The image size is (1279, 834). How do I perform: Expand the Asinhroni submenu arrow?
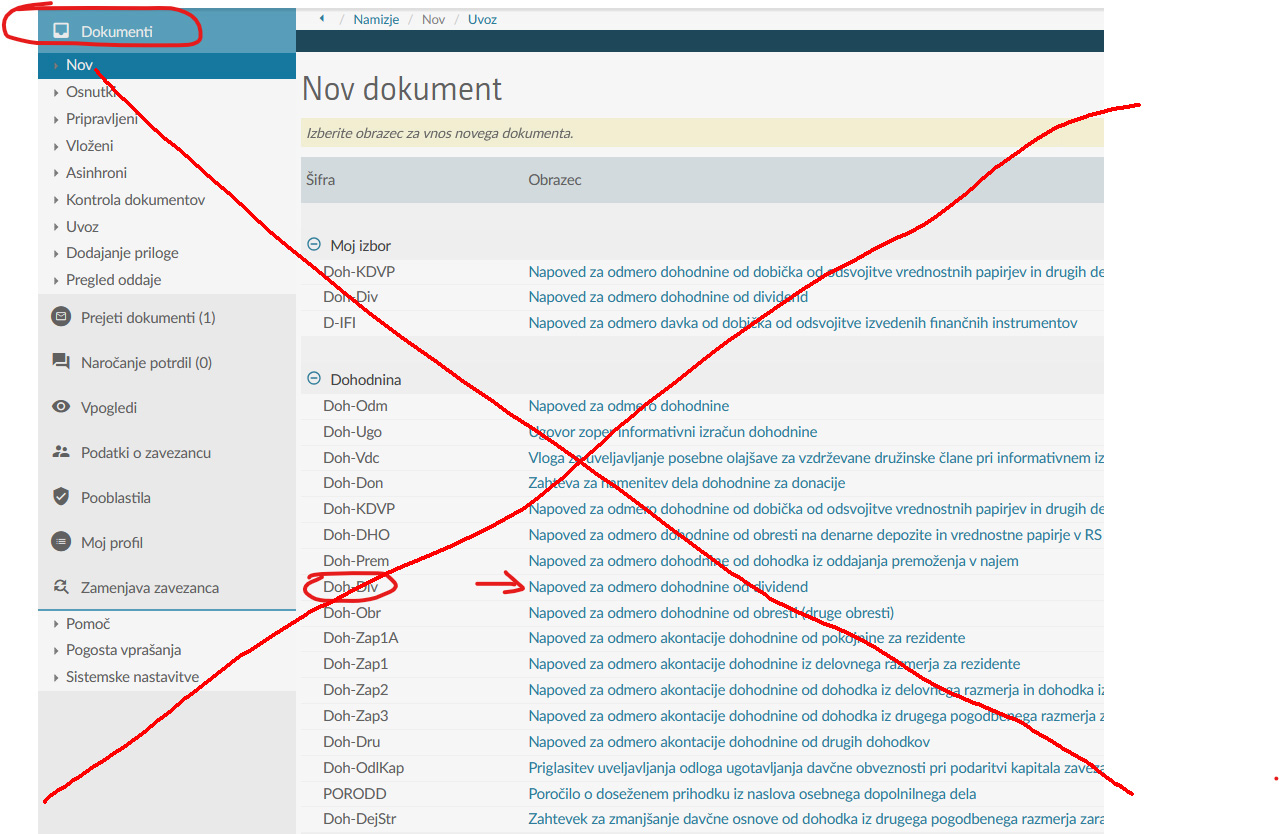tap(56, 173)
